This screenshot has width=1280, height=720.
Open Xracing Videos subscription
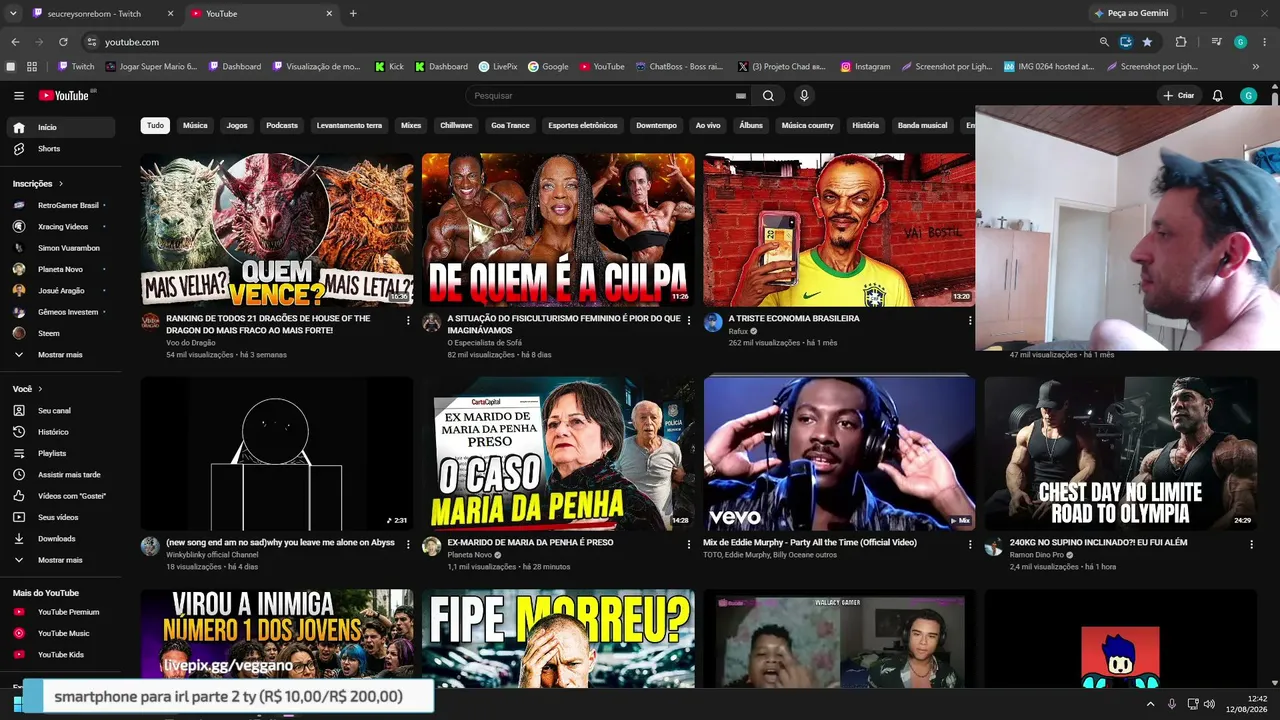(62, 227)
